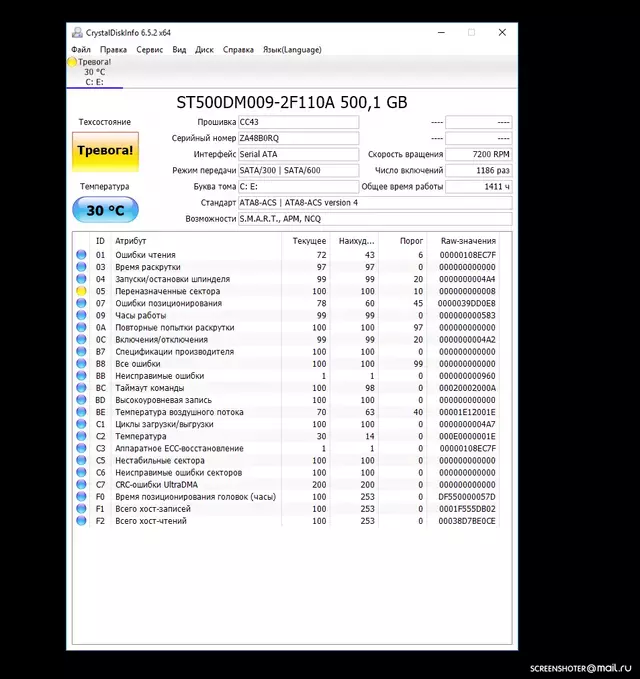Click the CrystalDiskInfo app icon in title bar
640x679 pixels.
coord(77,32)
